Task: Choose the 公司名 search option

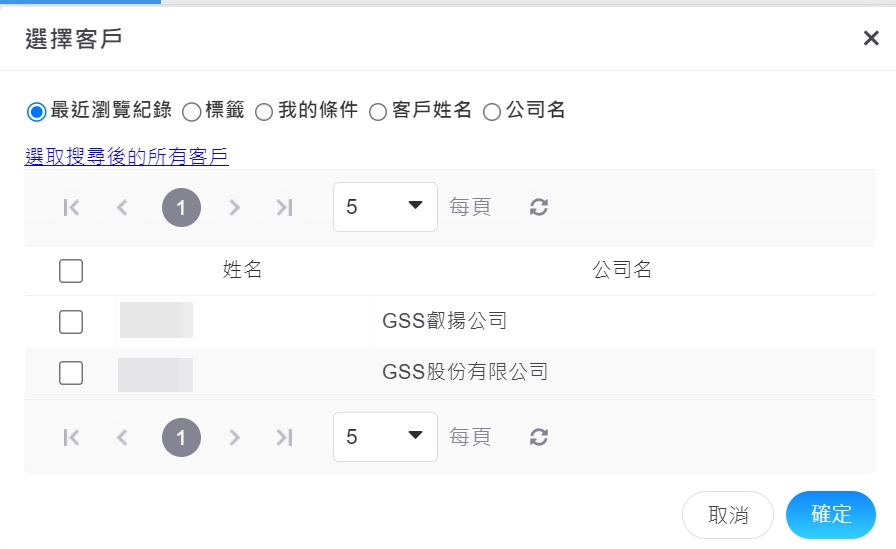Action: 492,112
